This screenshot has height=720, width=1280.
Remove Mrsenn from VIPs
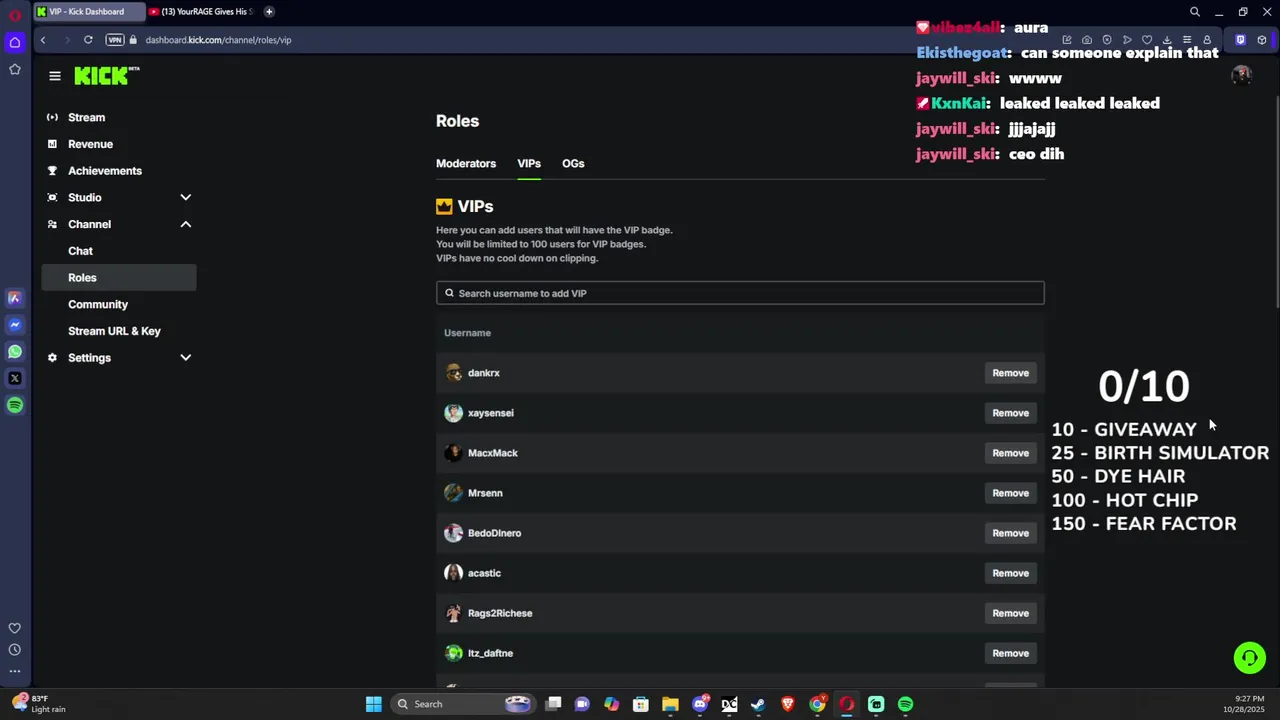[1010, 493]
